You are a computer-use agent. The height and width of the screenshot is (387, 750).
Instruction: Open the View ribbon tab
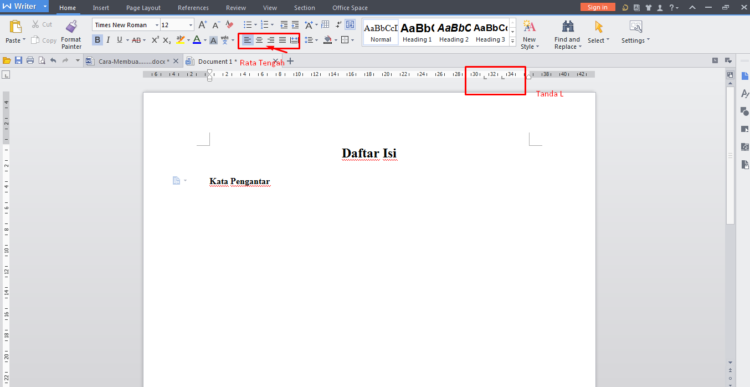(270, 8)
